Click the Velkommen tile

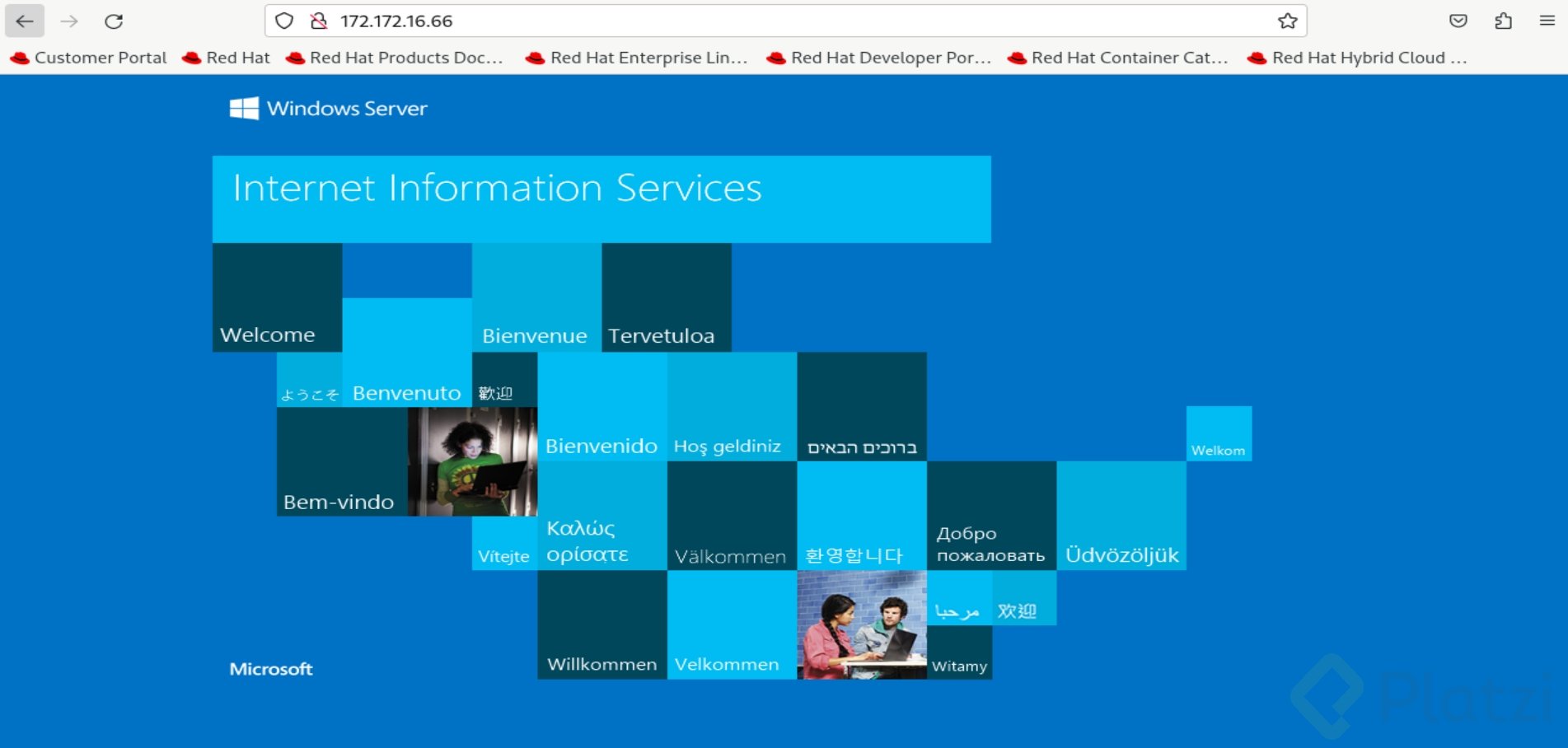(732, 624)
